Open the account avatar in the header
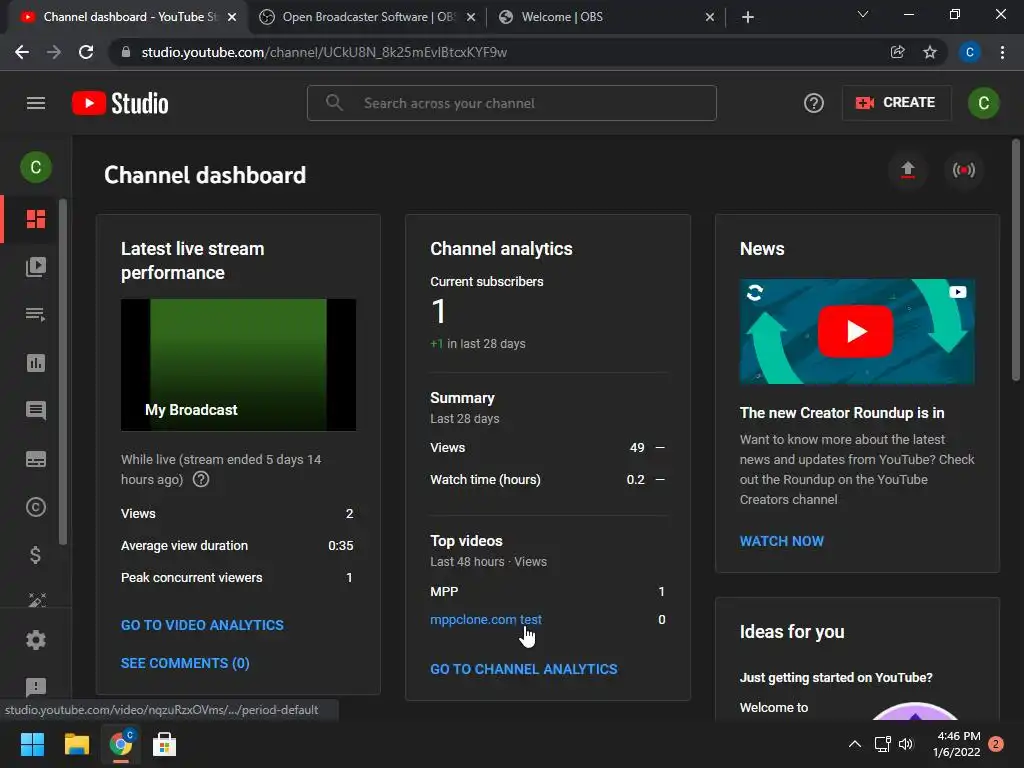The width and height of the screenshot is (1024, 768). point(984,103)
